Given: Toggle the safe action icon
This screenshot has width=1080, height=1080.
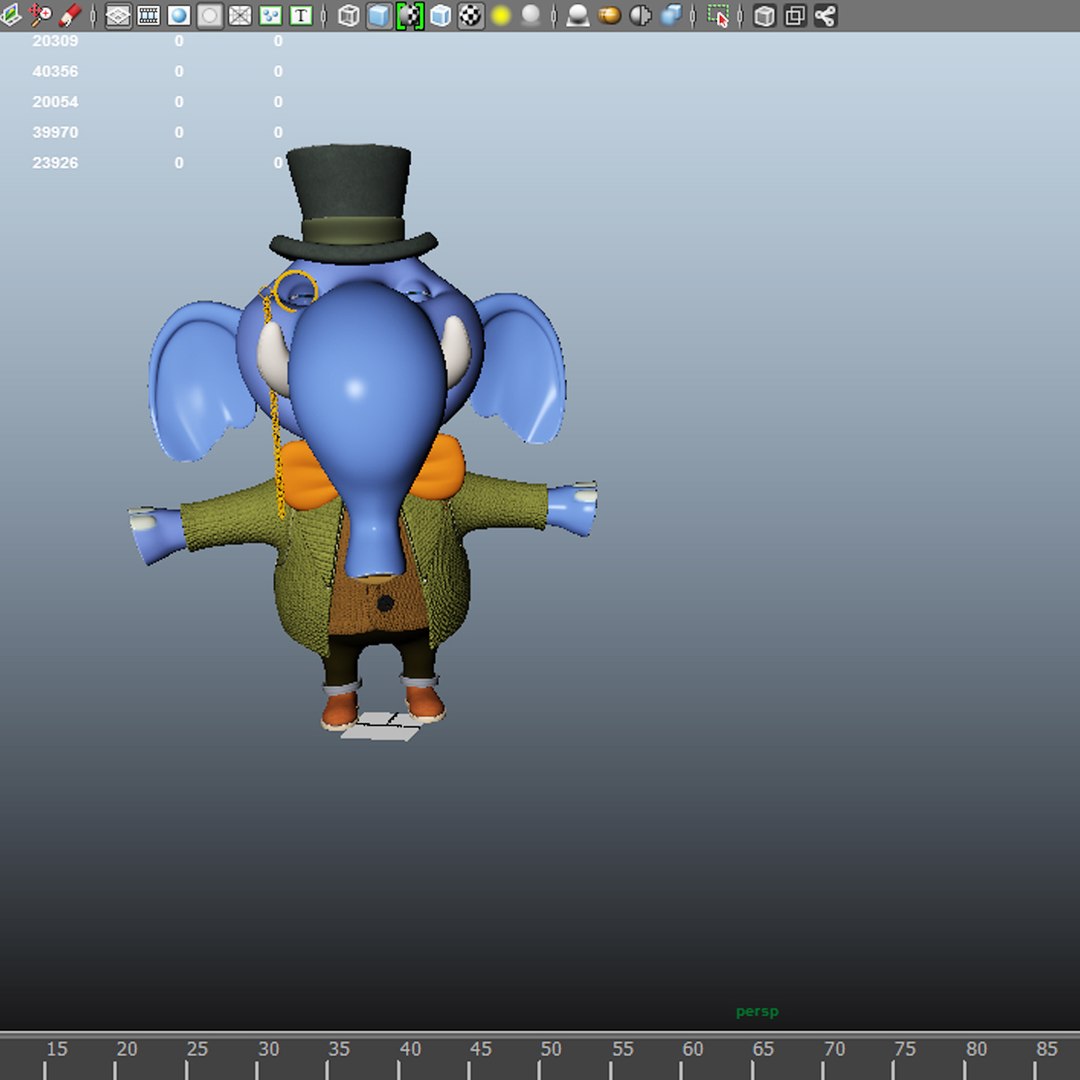Looking at the screenshot, I should pyautogui.click(x=270, y=15).
